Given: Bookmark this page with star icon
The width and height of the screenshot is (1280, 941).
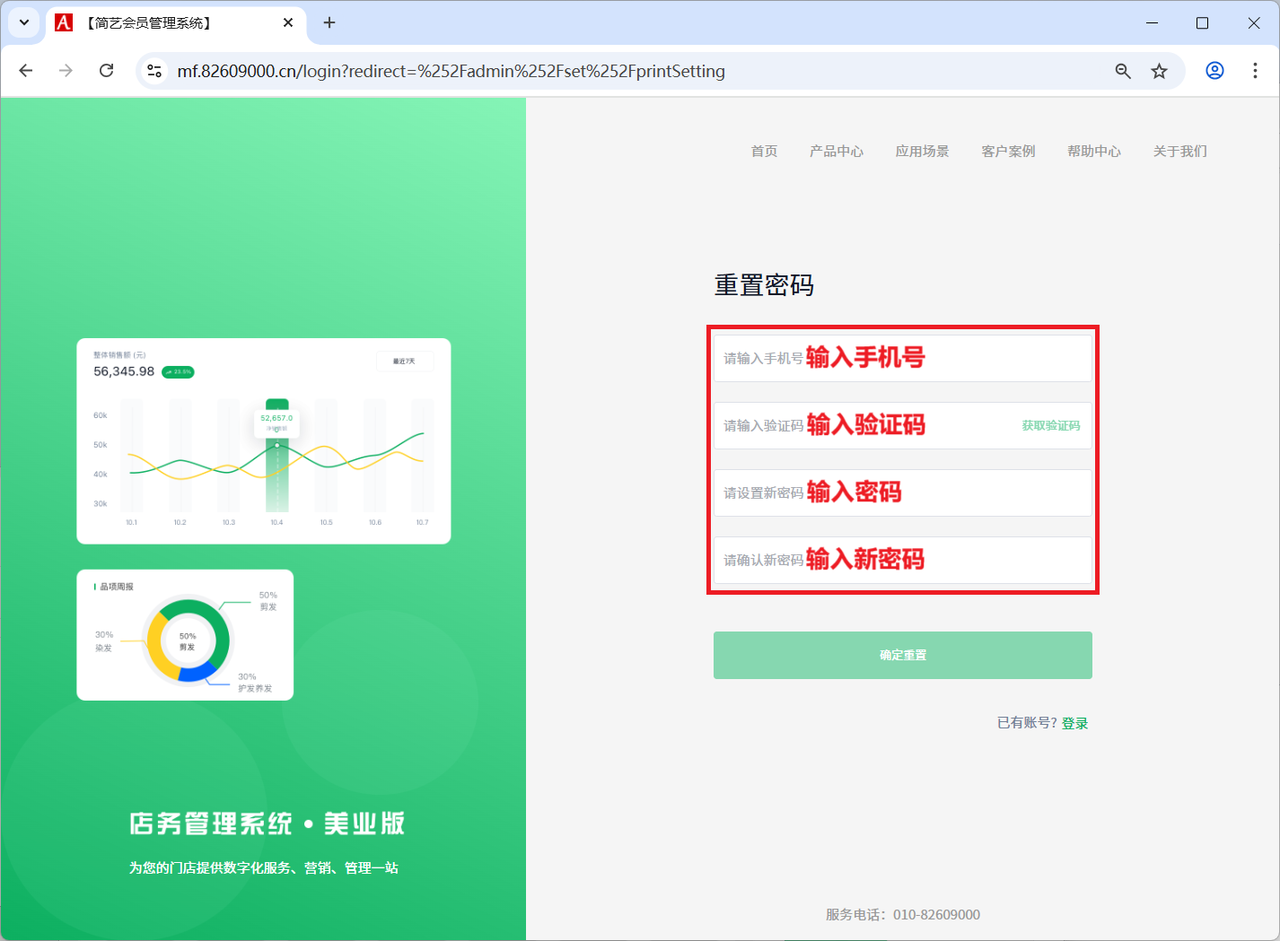Looking at the screenshot, I should [1159, 71].
